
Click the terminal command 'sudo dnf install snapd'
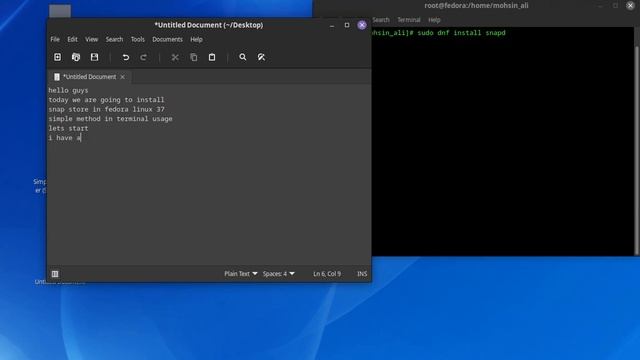461,33
